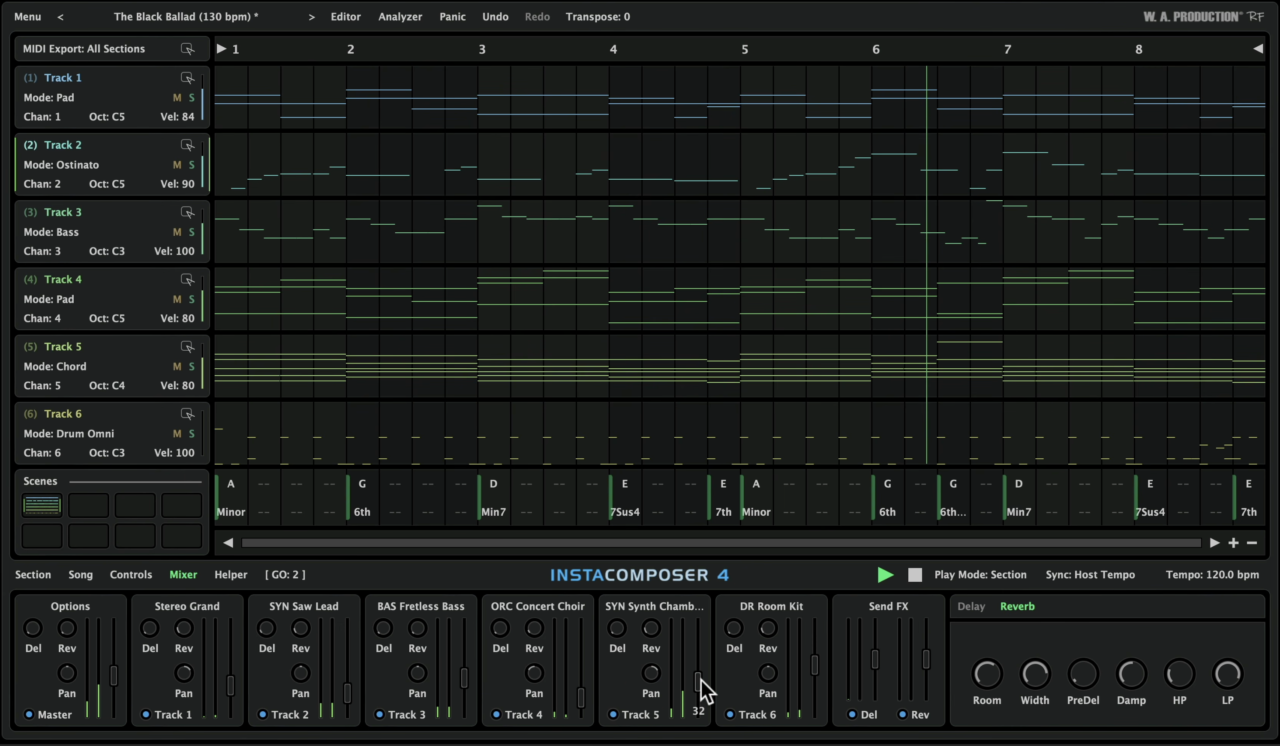Select the first filled scene slot
This screenshot has height=746, width=1280.
[x=42, y=505]
